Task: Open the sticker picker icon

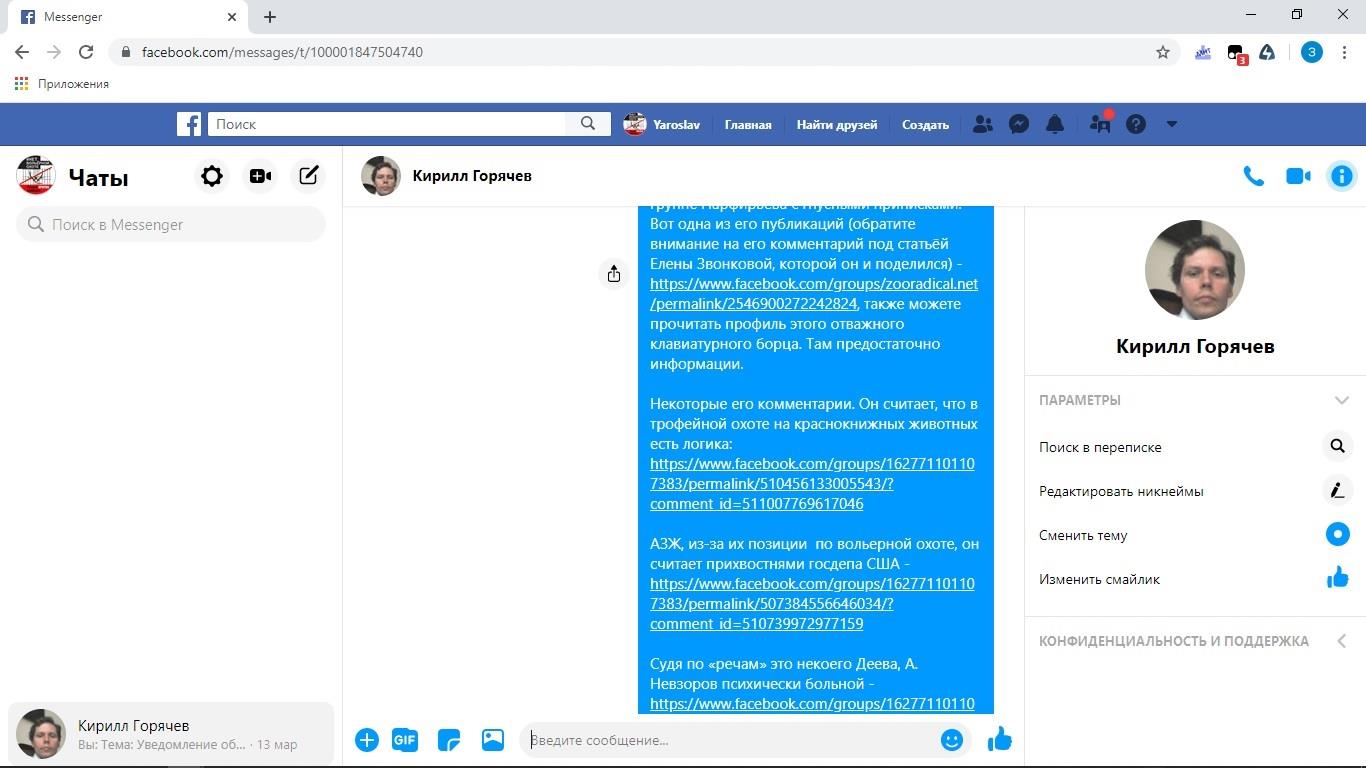Action: click(x=449, y=740)
